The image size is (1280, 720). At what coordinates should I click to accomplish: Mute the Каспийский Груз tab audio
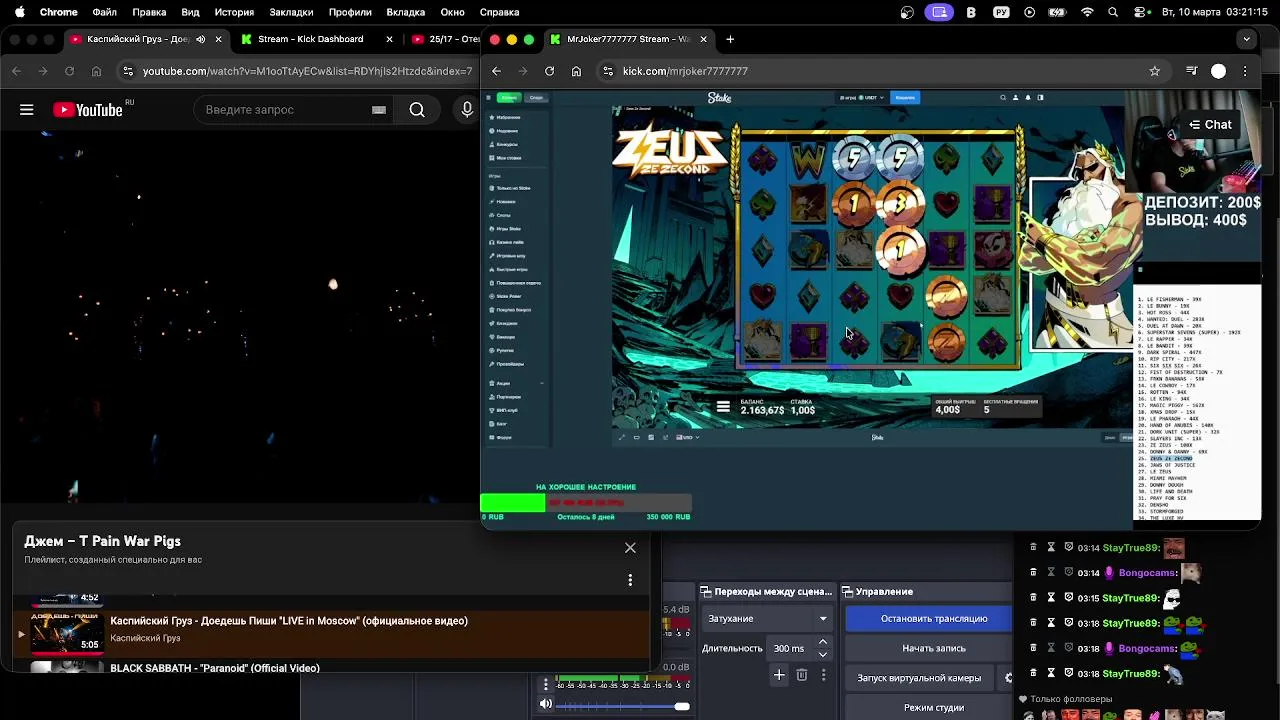(201, 39)
